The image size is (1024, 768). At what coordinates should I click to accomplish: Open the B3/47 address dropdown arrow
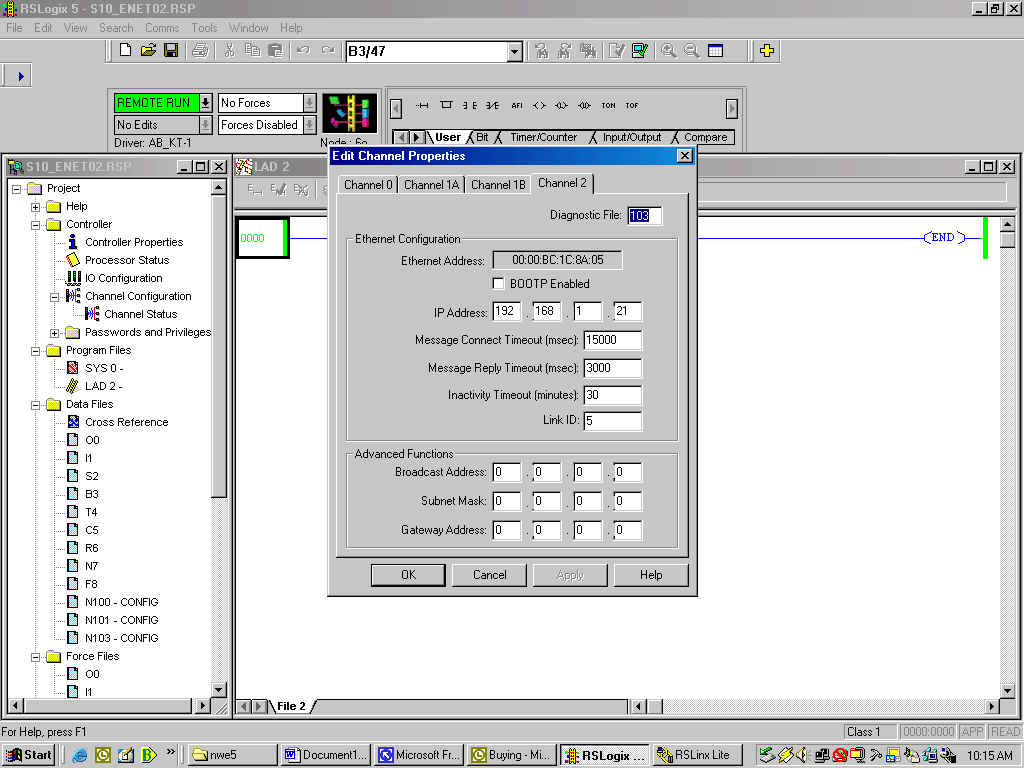[515, 51]
